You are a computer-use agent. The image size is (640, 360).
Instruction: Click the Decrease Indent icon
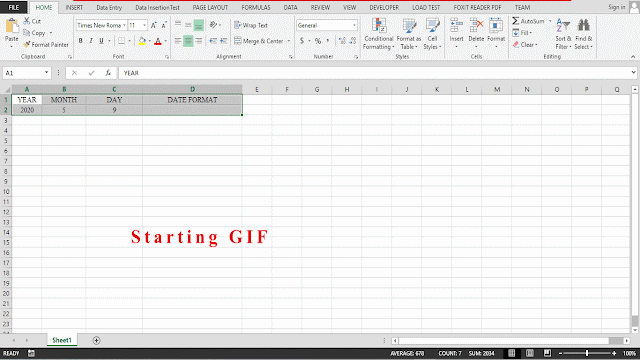pyautogui.click(x=213, y=41)
